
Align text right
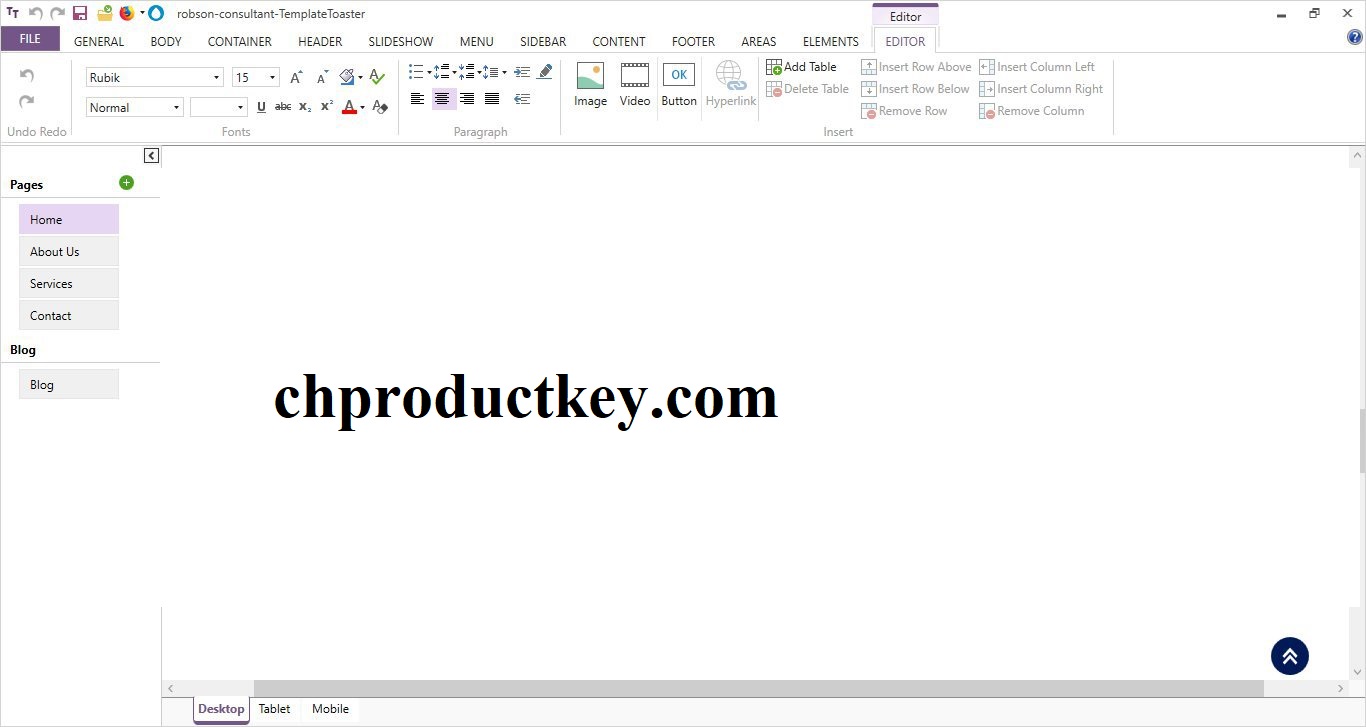[467, 99]
